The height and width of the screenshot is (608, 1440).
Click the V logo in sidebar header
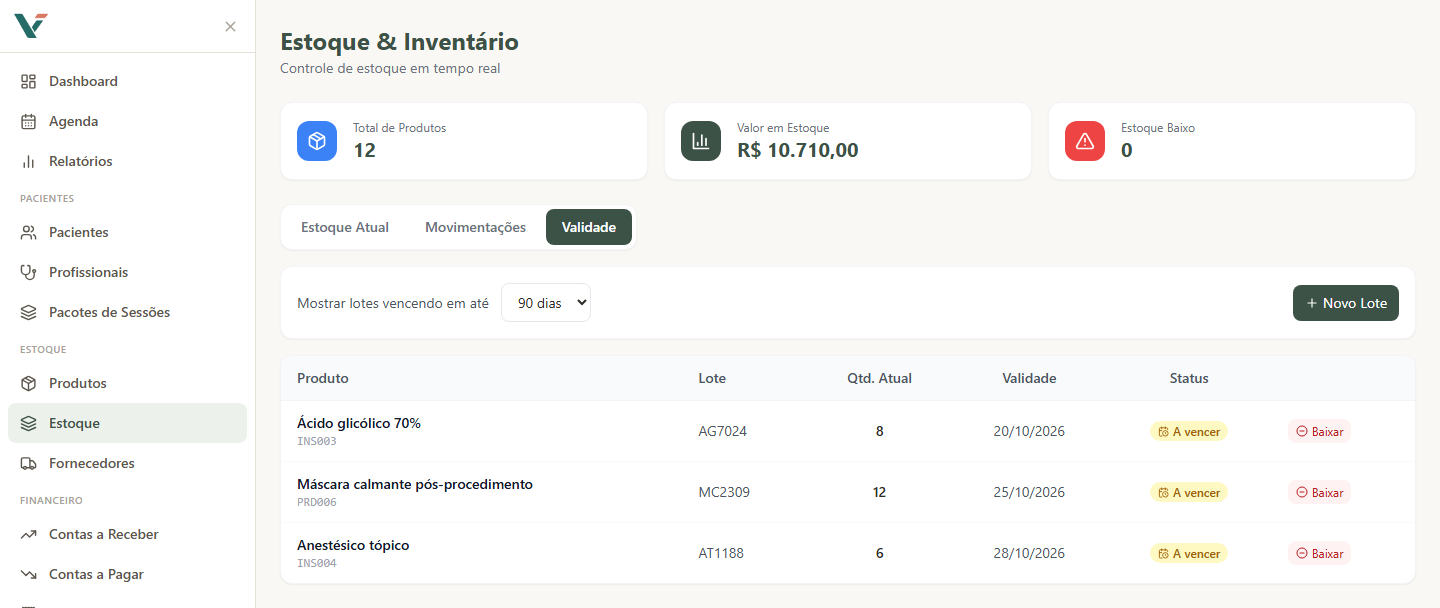[x=31, y=26]
